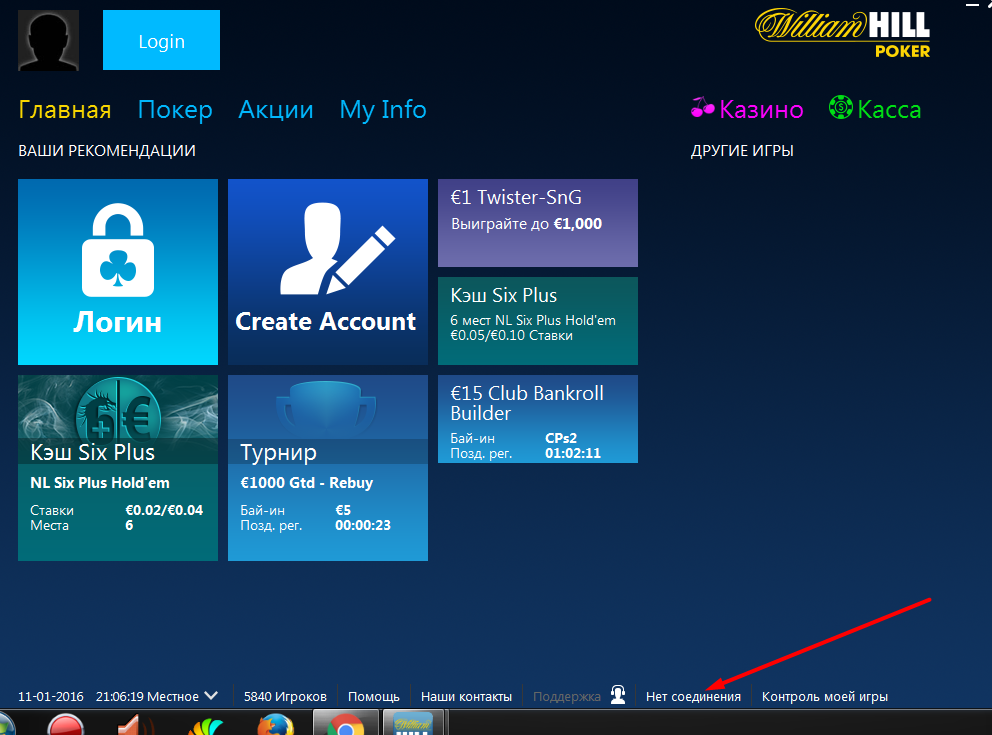This screenshot has height=735, width=992.
Task: Click the Логин padlock tile
Action: coord(118,272)
